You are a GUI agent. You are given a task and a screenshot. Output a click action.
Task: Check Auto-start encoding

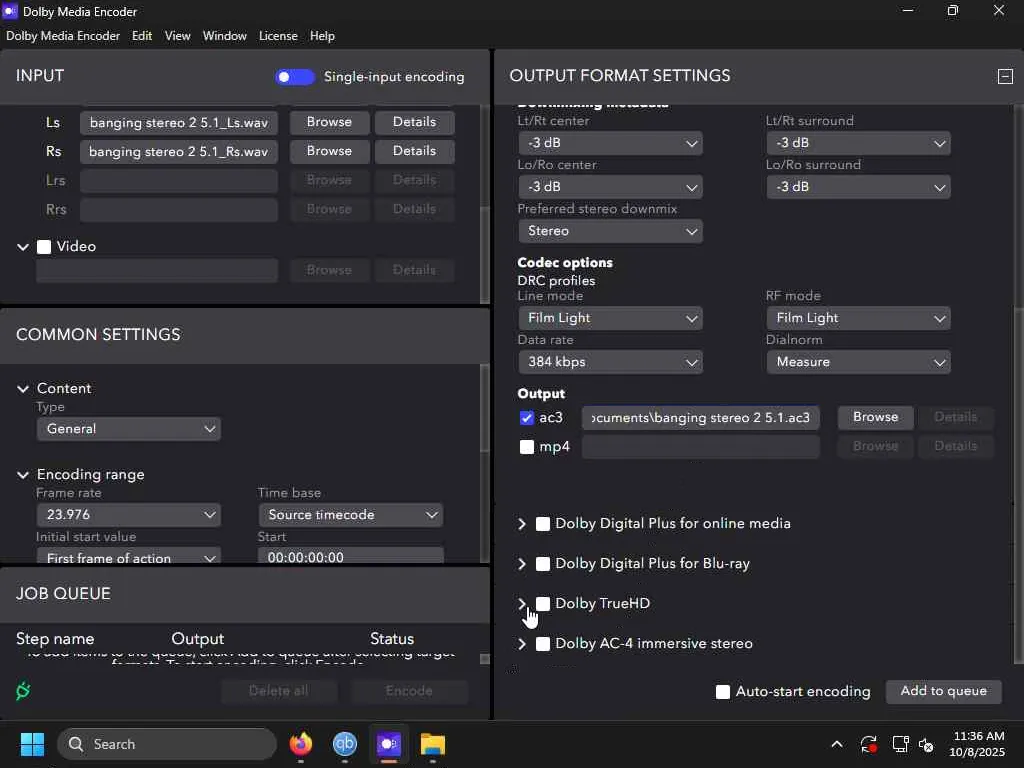tap(722, 692)
